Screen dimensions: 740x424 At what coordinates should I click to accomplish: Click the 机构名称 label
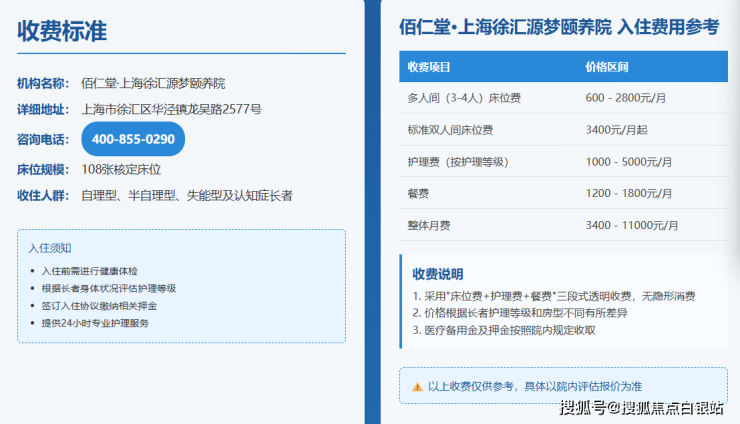tap(43, 84)
